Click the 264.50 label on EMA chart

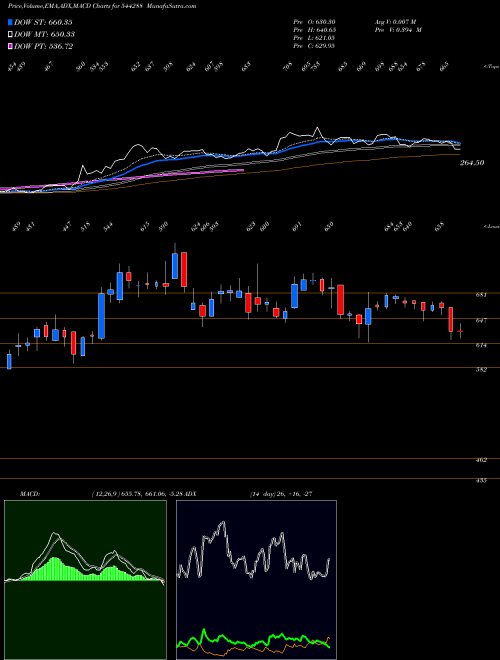point(472,163)
